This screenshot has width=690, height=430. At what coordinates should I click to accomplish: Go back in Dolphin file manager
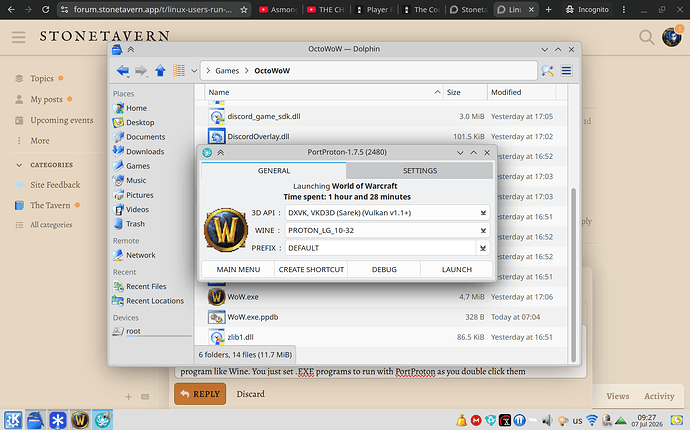[x=122, y=70]
